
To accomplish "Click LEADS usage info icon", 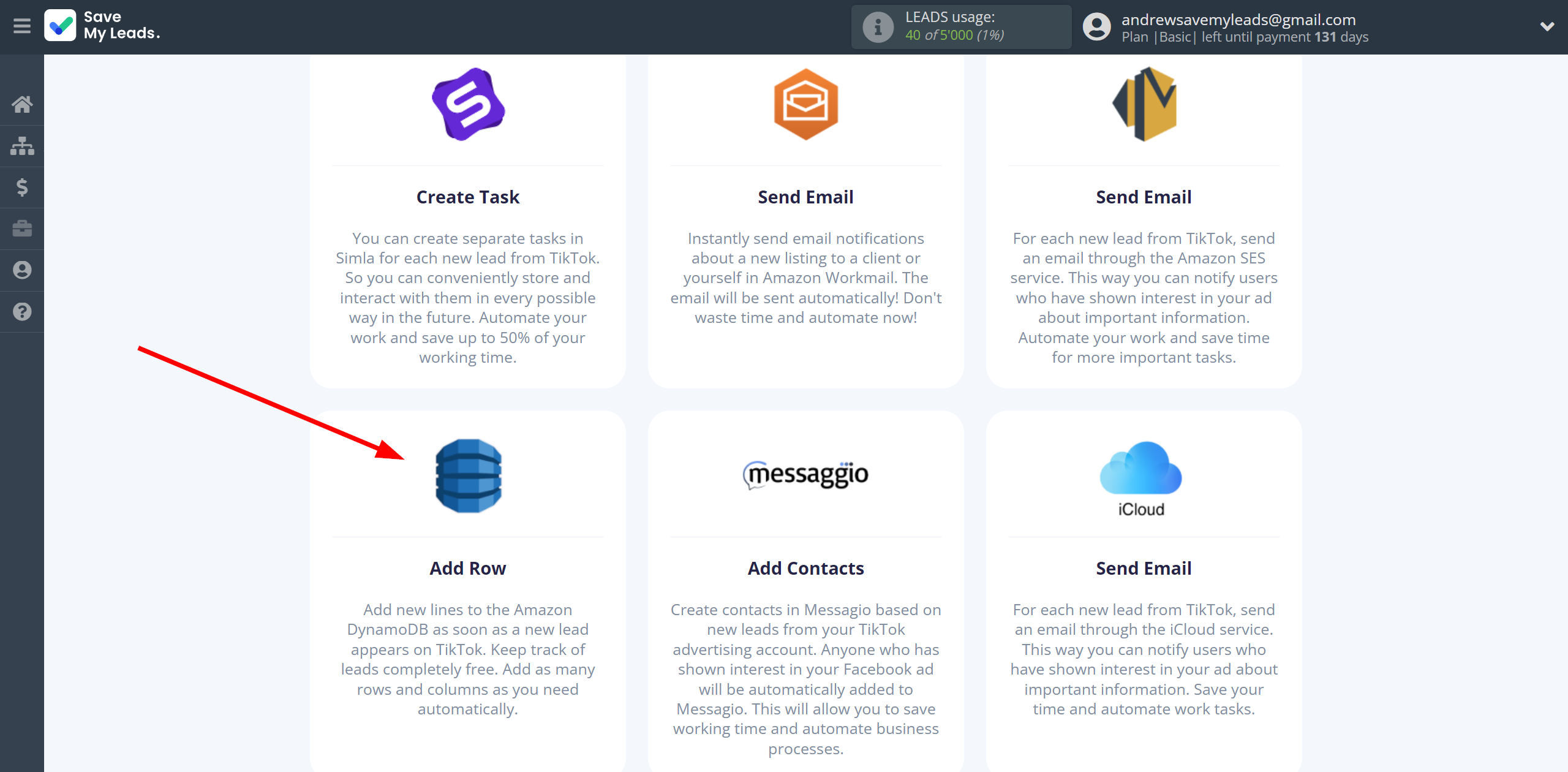I will pyautogui.click(x=878, y=27).
